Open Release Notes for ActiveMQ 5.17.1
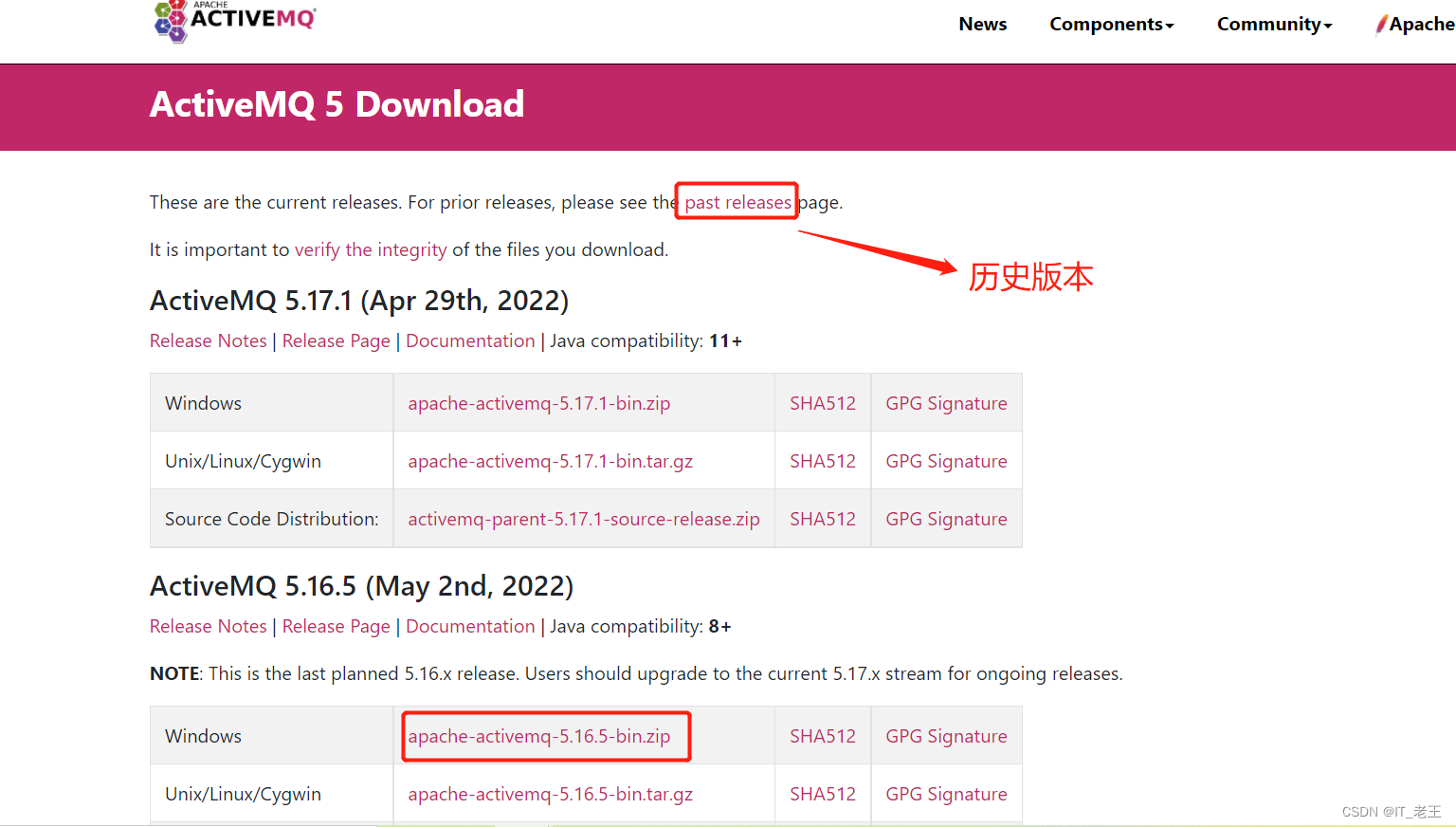This screenshot has width=1456, height=827. [209, 340]
